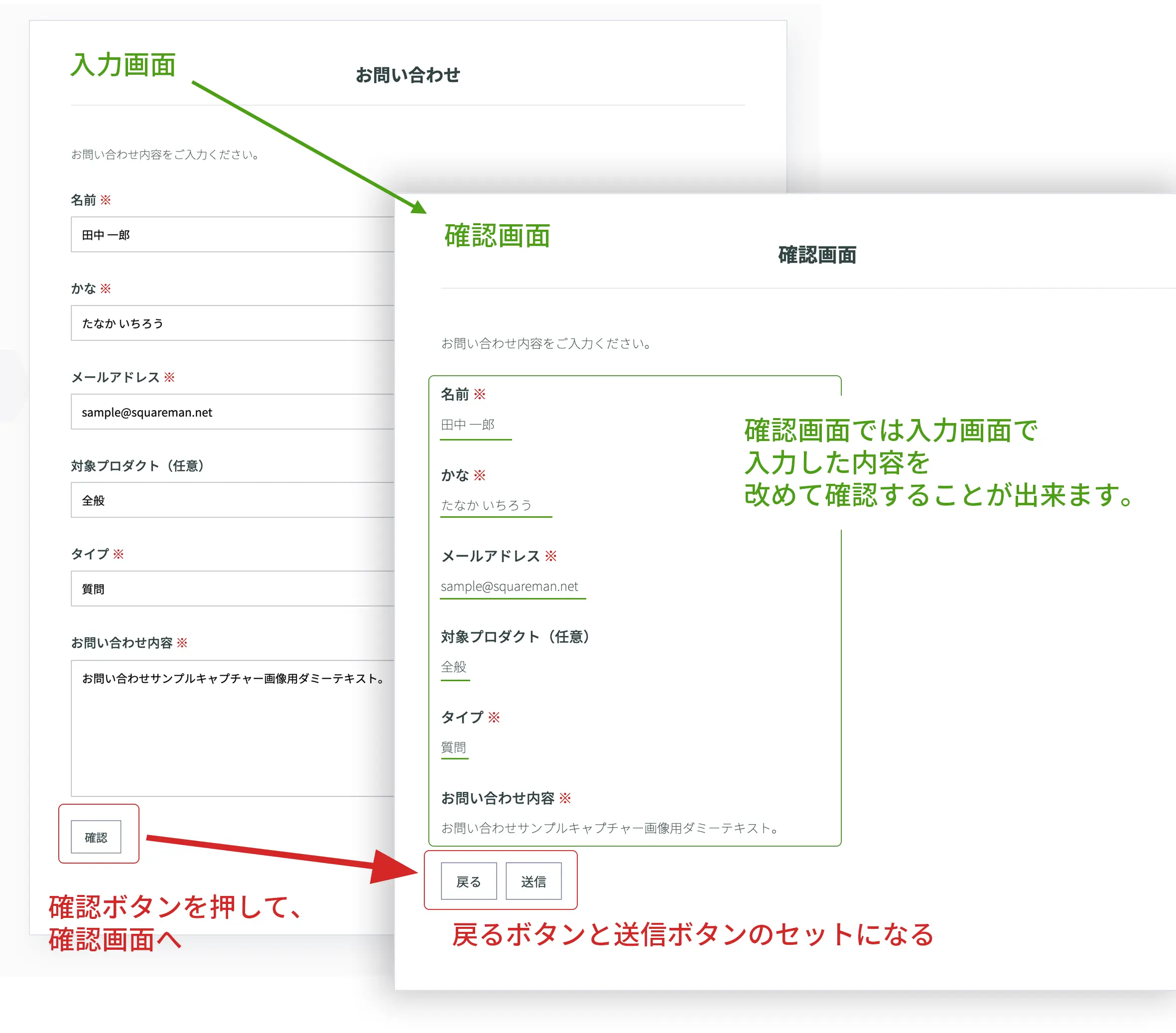1176x1033 pixels.
Task: Click the 名前 label on the input form
Action: [83, 200]
